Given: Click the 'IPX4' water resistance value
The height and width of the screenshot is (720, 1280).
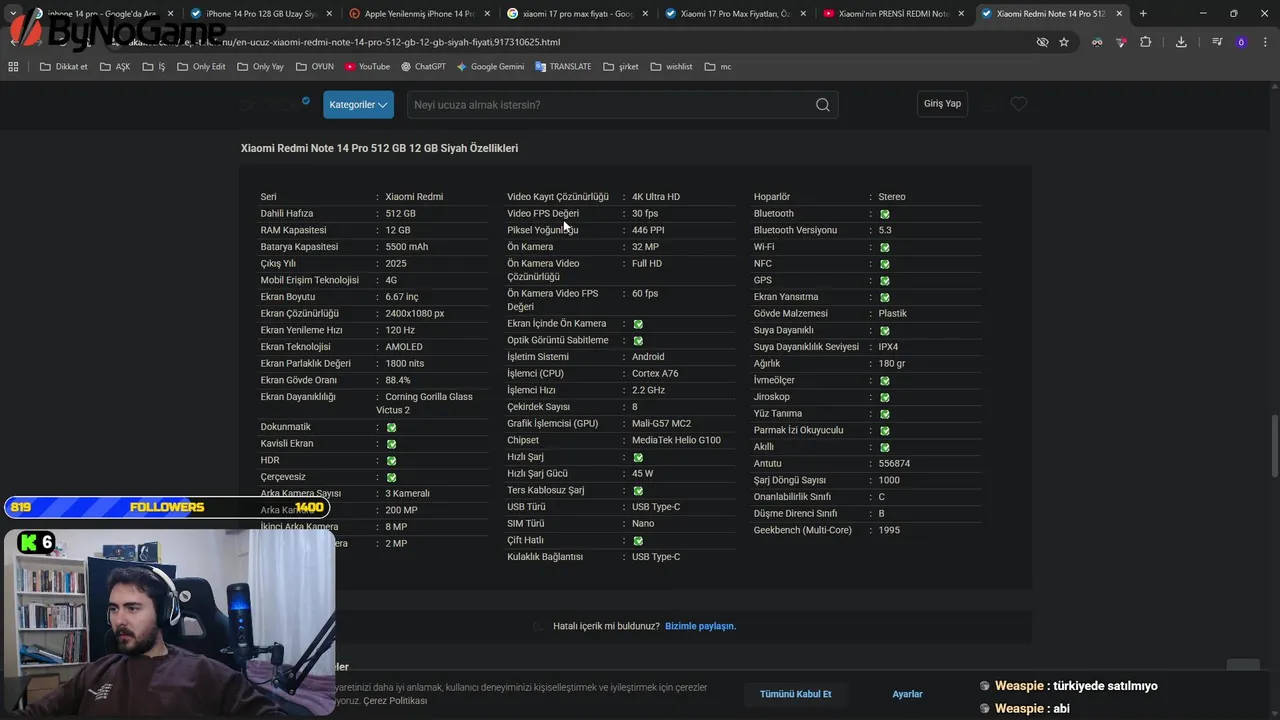Looking at the screenshot, I should pyautogui.click(x=888, y=347).
